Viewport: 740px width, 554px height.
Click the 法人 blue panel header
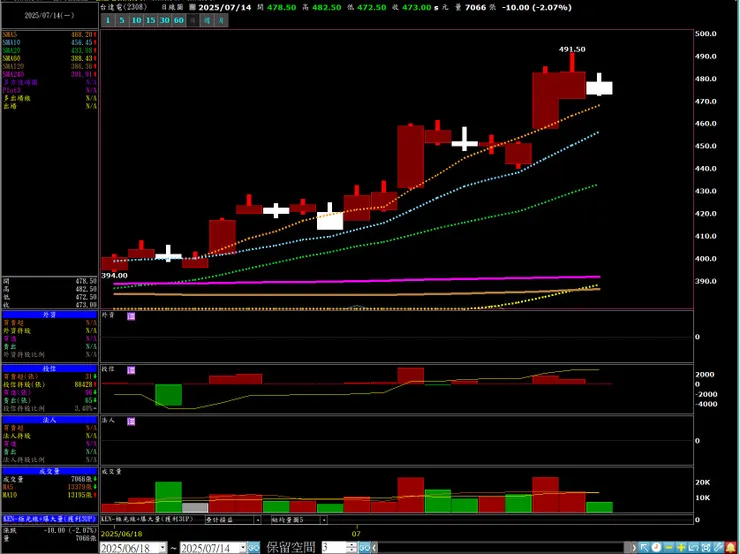pyautogui.click(x=50, y=420)
